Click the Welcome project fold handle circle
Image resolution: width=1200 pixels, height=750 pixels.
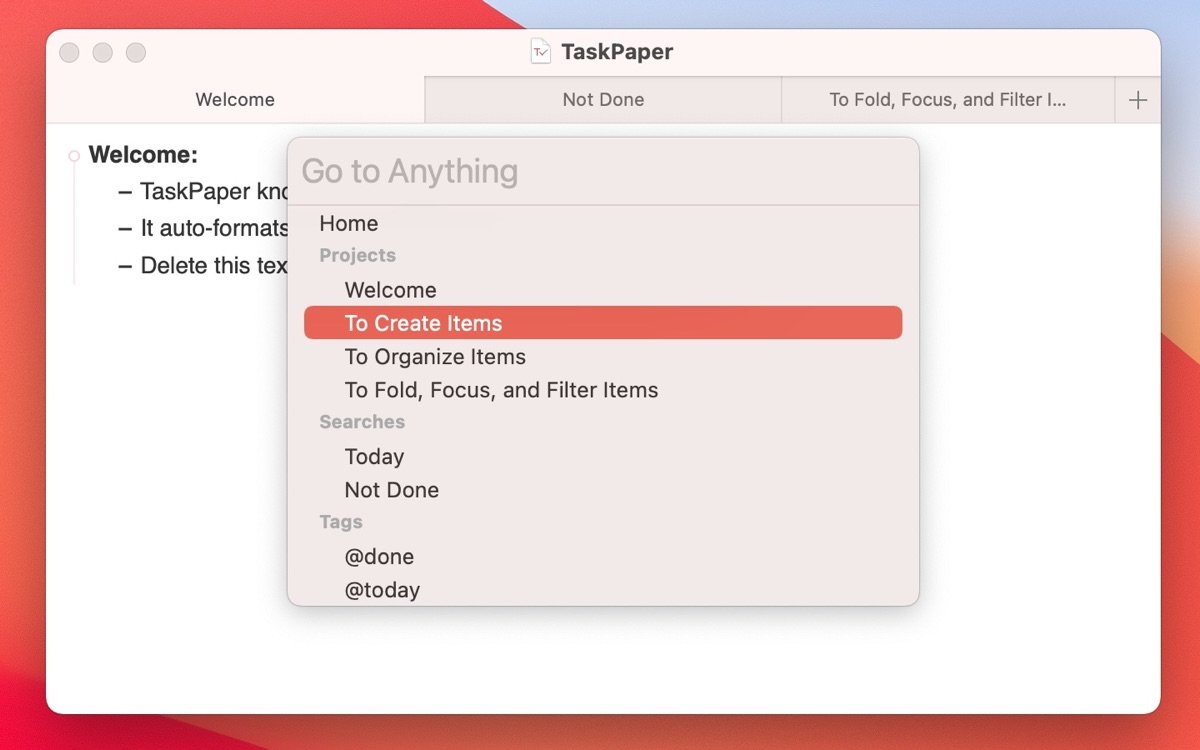pyautogui.click(x=74, y=156)
